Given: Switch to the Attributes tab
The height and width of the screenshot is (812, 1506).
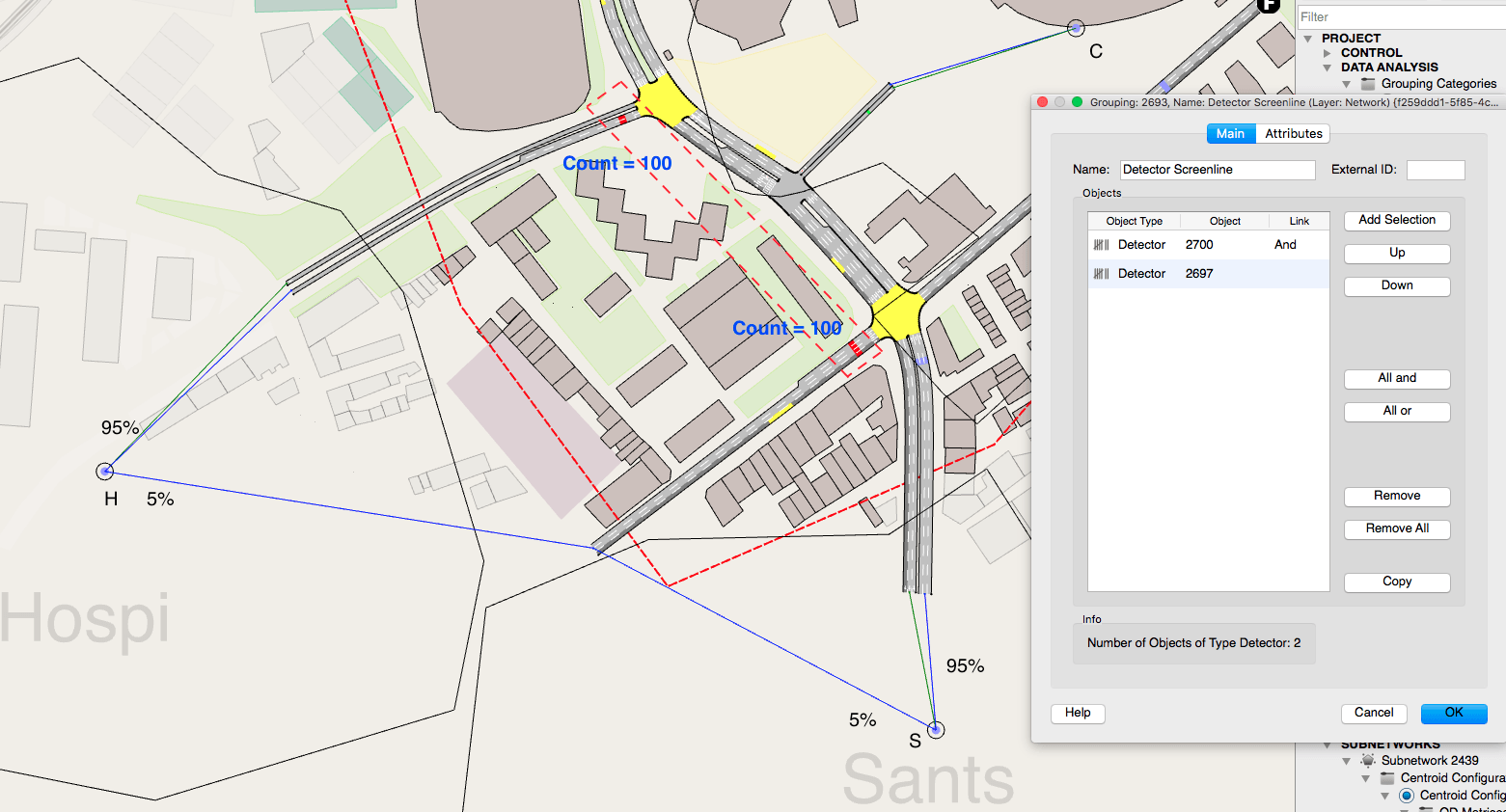Looking at the screenshot, I should [1294, 134].
